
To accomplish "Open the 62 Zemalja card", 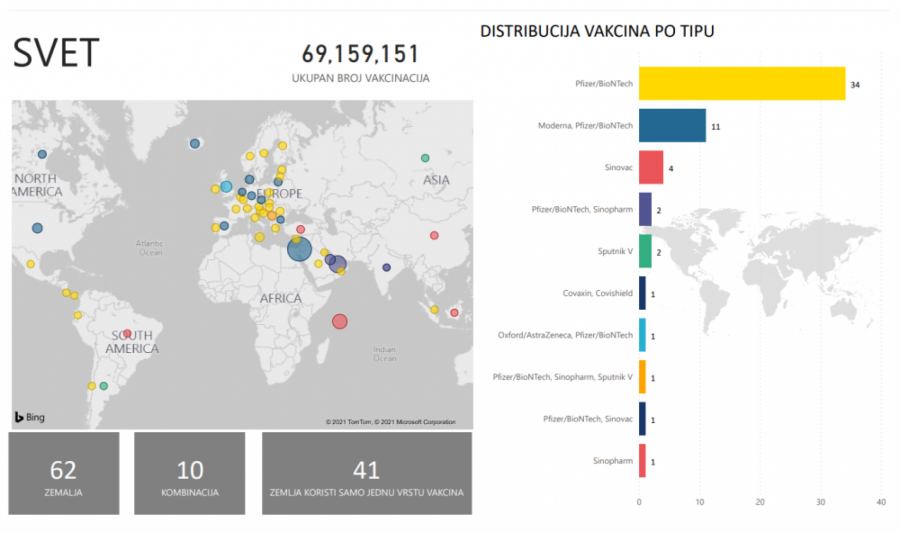I will coord(64,473).
